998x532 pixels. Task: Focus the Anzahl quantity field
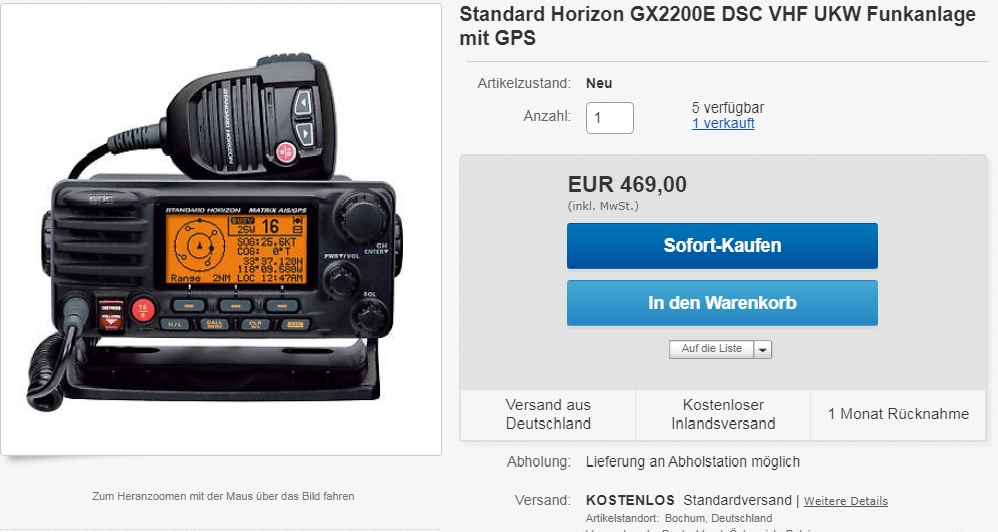(x=610, y=118)
